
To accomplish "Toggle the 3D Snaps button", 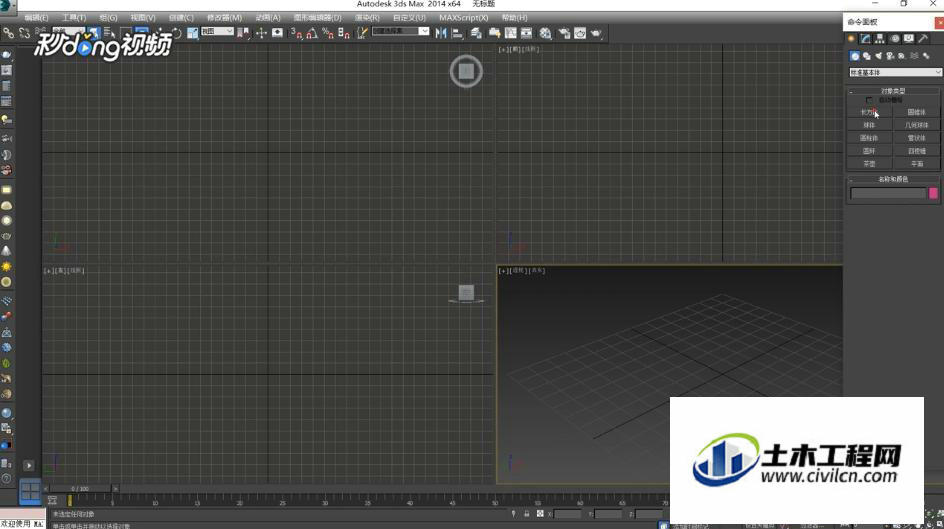I will [296, 32].
